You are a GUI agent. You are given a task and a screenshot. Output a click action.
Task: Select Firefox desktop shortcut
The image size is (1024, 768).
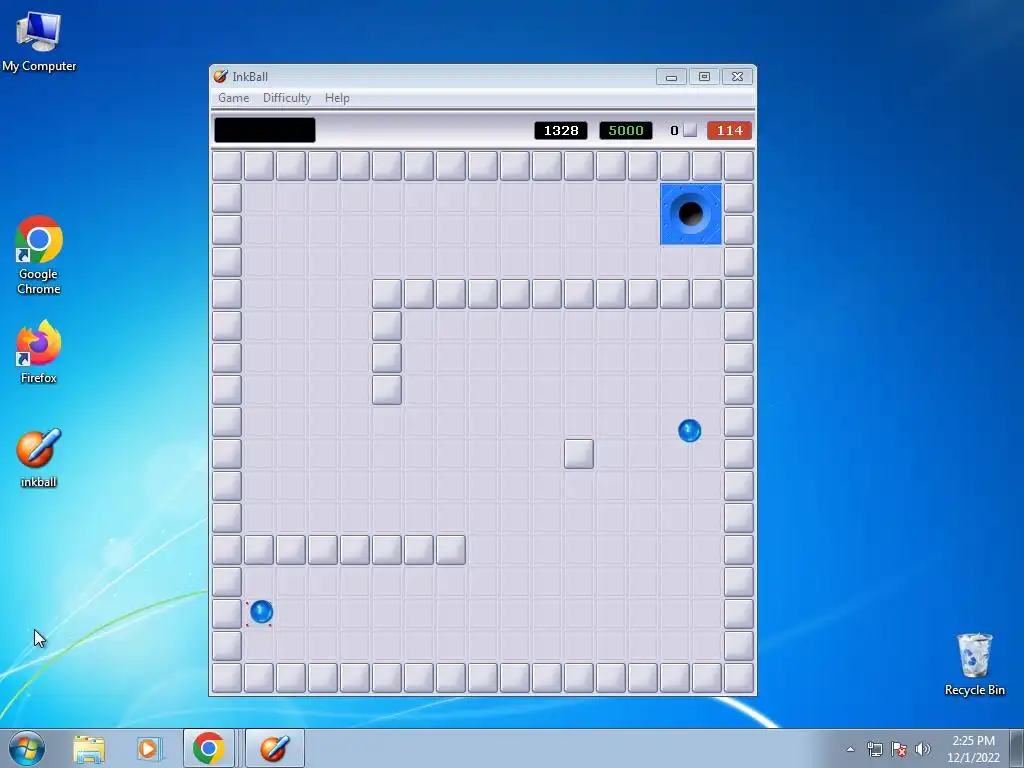click(39, 352)
